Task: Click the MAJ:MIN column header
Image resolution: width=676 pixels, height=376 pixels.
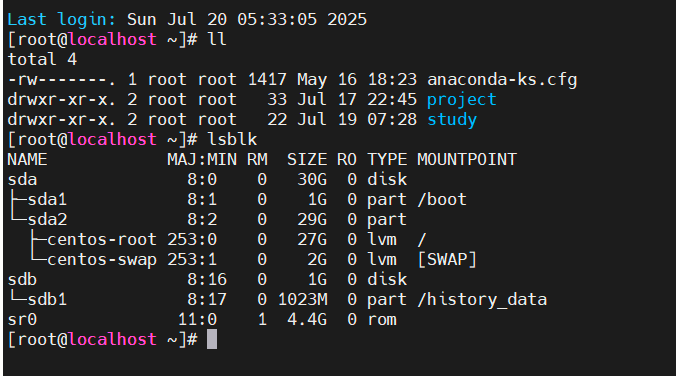Action: pyautogui.click(x=202, y=160)
